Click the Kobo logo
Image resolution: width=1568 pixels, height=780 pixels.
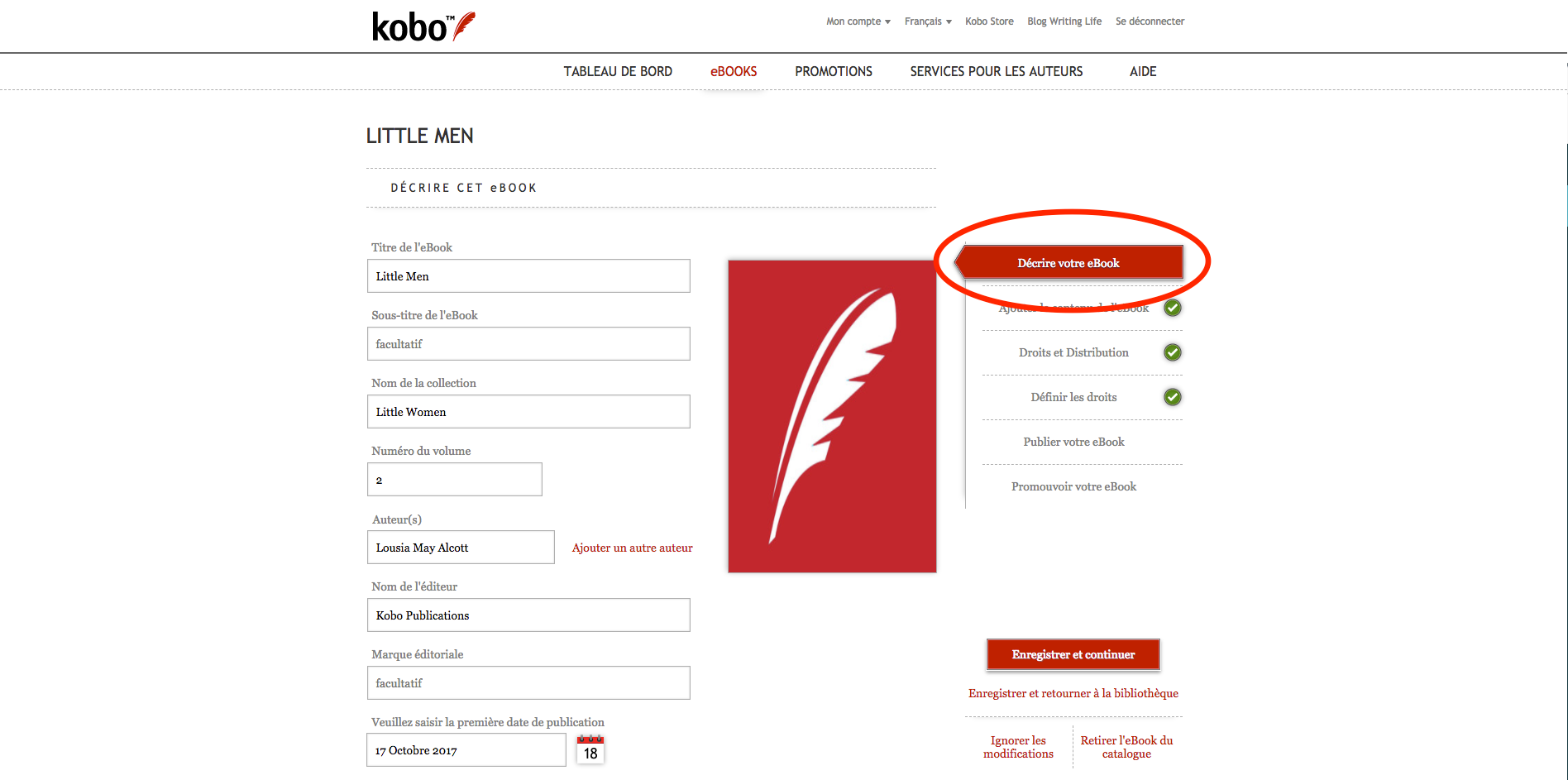coord(423,26)
